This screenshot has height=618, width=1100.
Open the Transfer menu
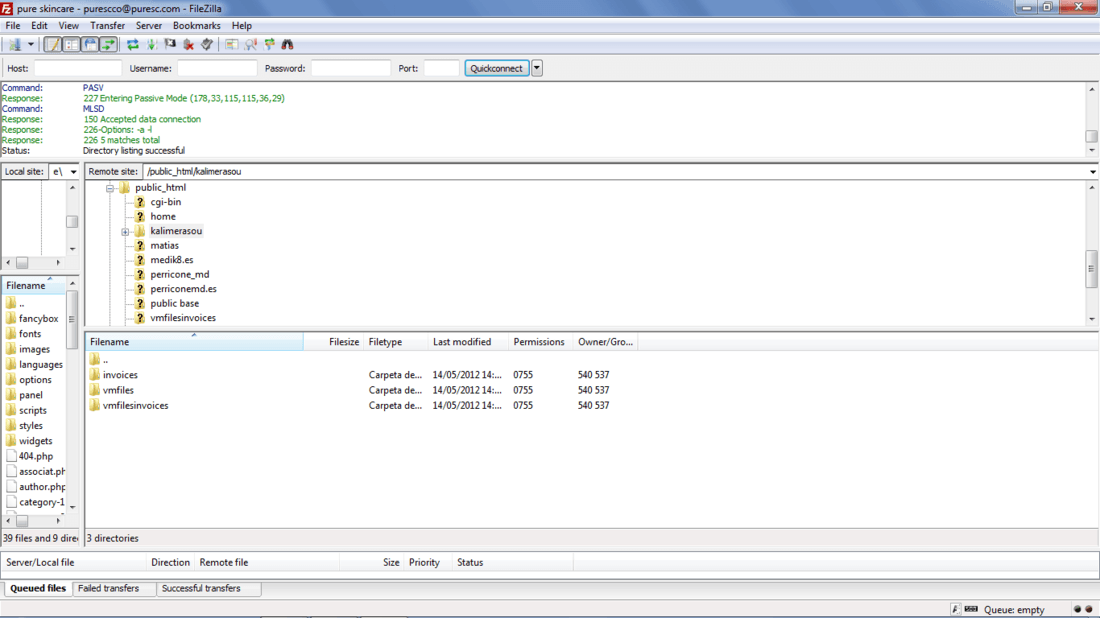coord(107,25)
